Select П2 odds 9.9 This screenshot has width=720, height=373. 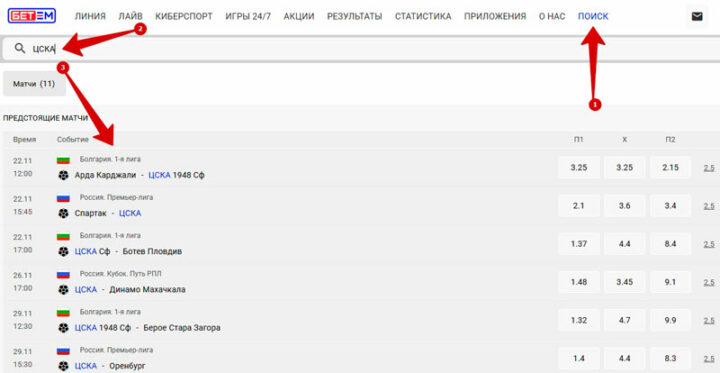pos(670,320)
